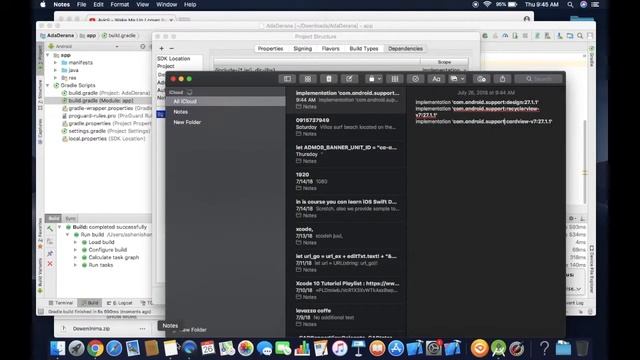The image size is (640, 360).
Task: Open the App Store from the Dock
Action: pos(396,349)
